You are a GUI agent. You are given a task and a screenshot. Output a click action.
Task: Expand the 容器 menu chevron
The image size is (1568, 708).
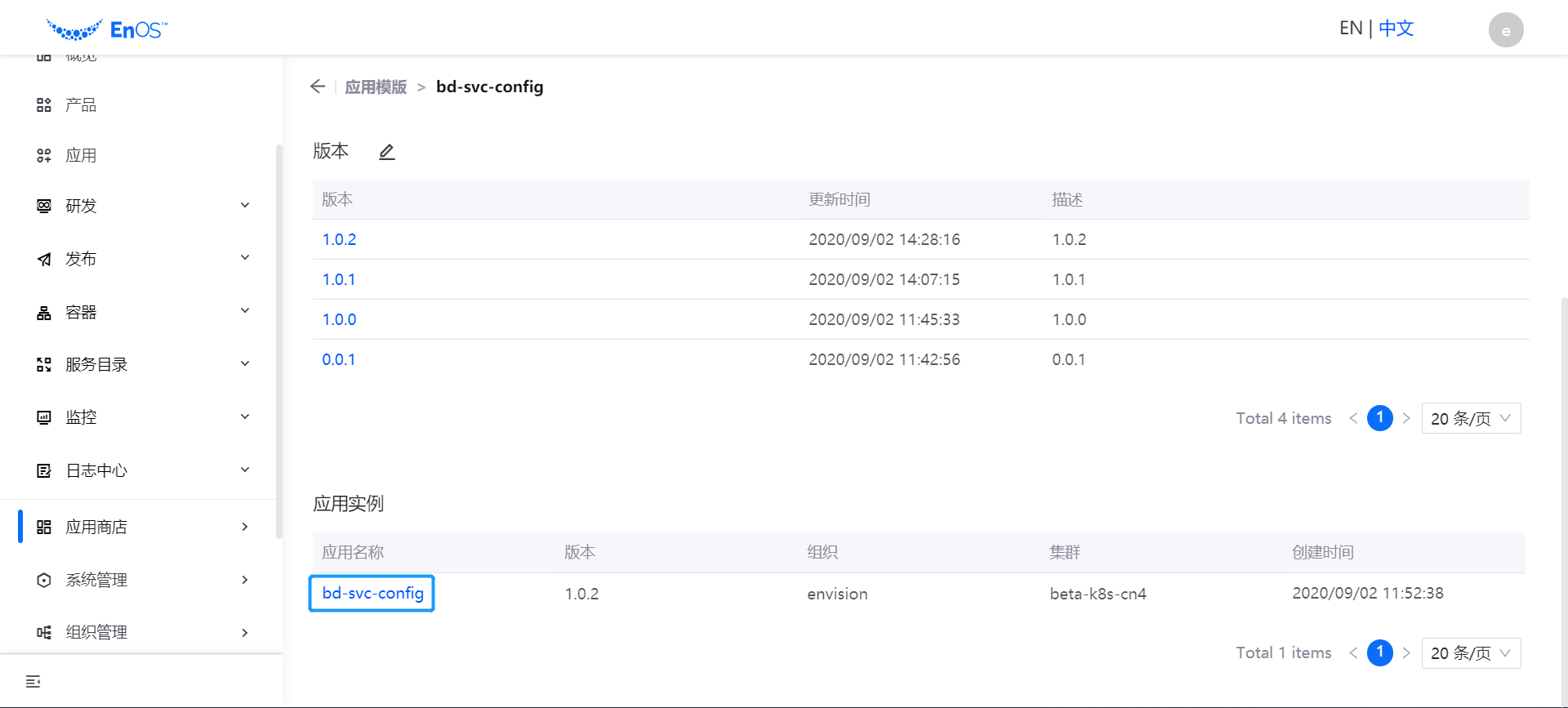point(245,310)
